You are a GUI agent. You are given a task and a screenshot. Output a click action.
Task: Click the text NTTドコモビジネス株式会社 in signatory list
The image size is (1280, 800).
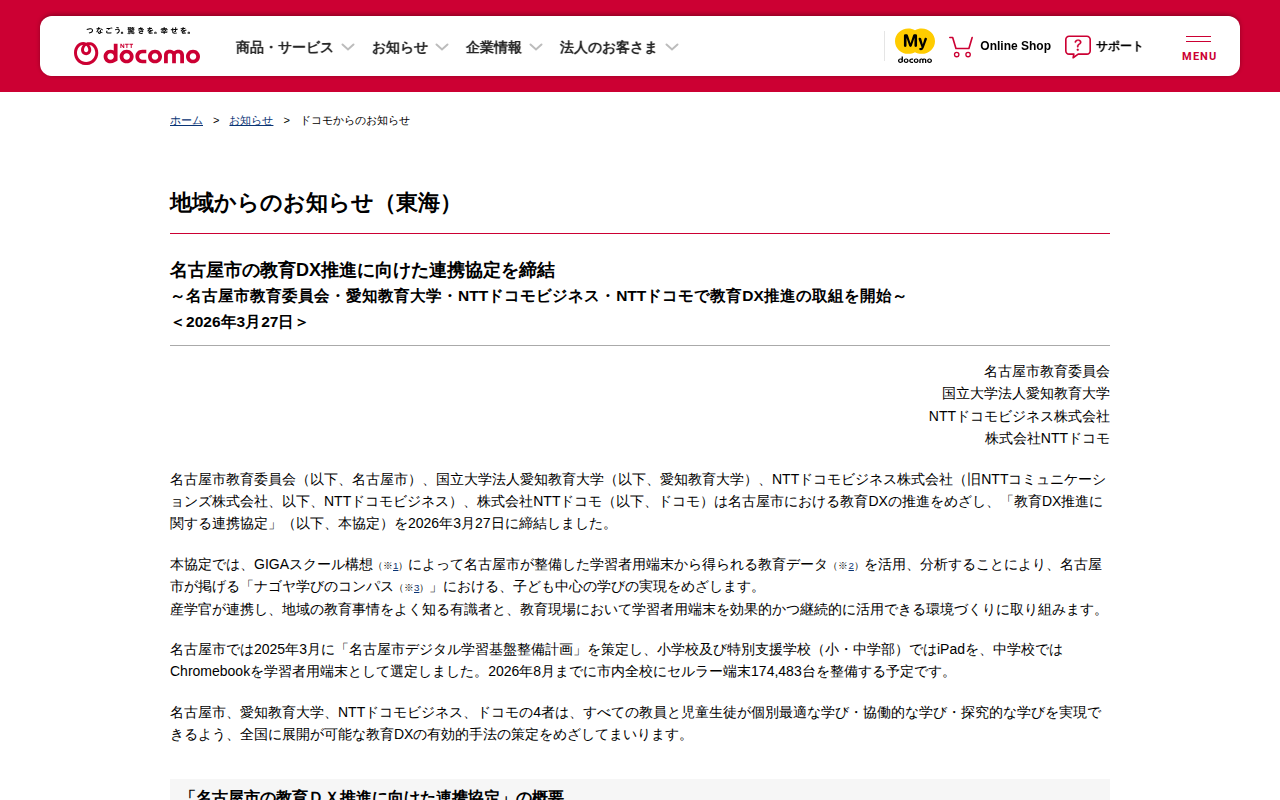[1019, 416]
